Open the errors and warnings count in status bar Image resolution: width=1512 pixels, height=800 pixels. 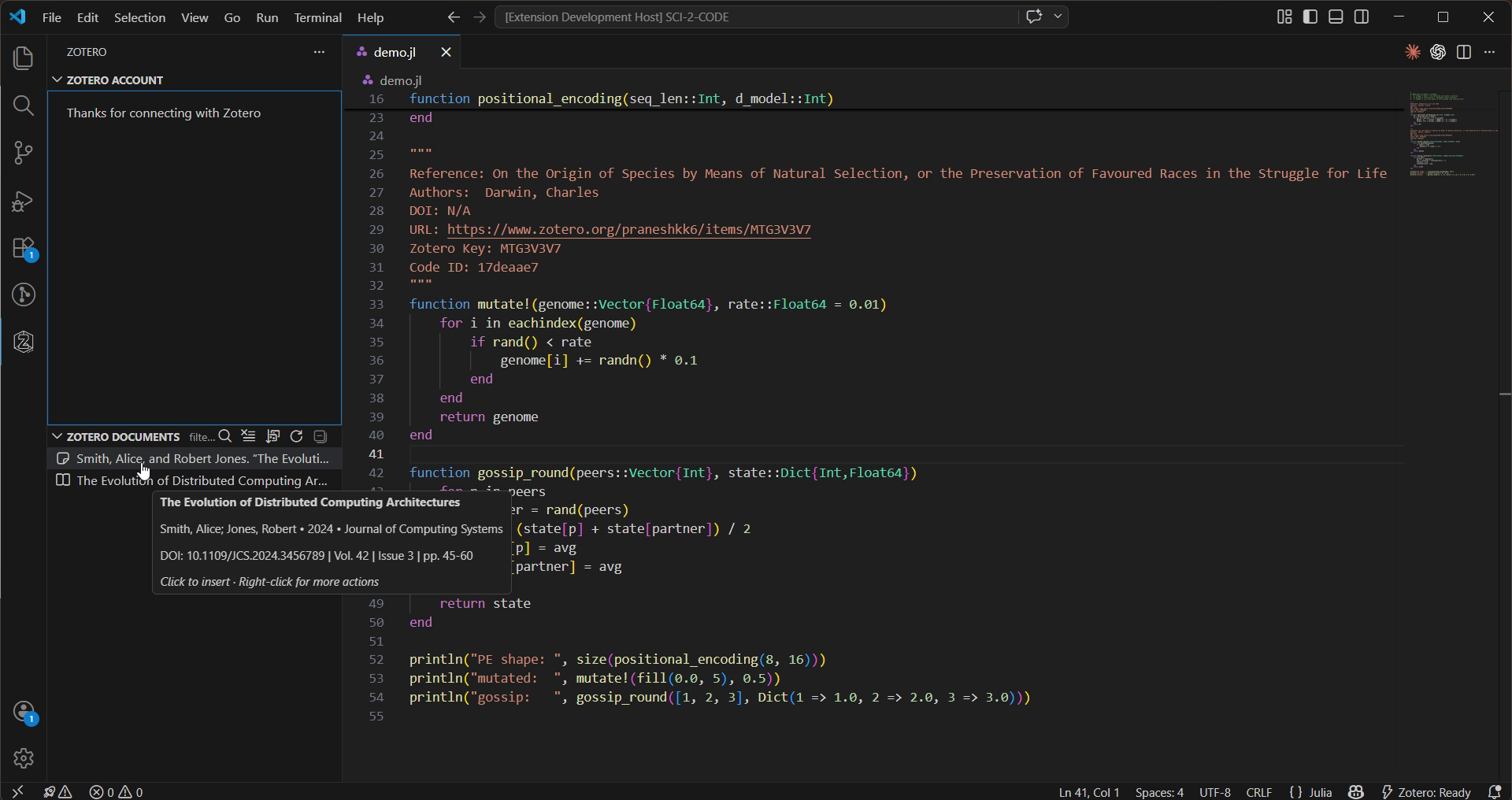click(117, 792)
